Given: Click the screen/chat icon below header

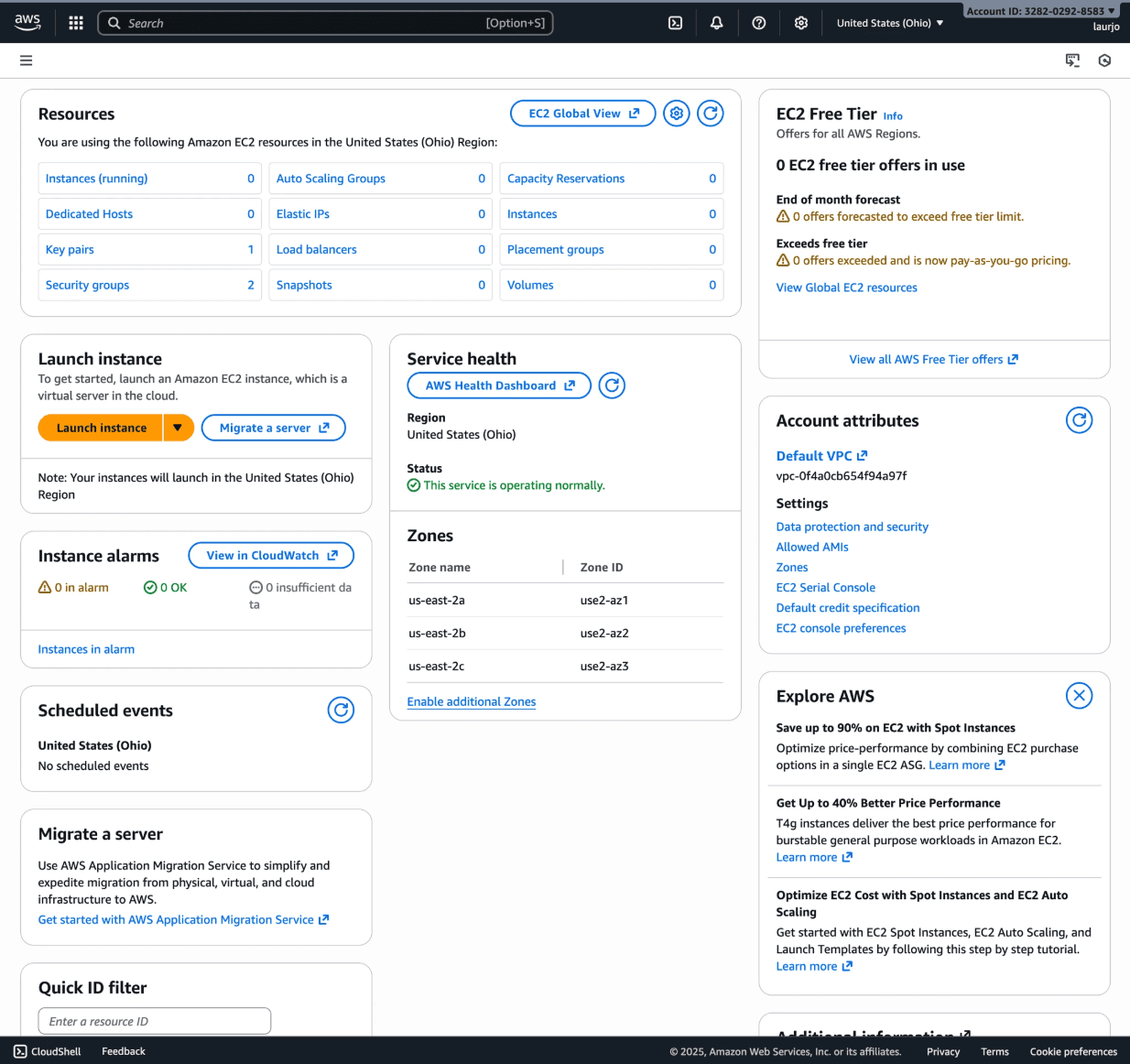Looking at the screenshot, I should pos(1072,60).
